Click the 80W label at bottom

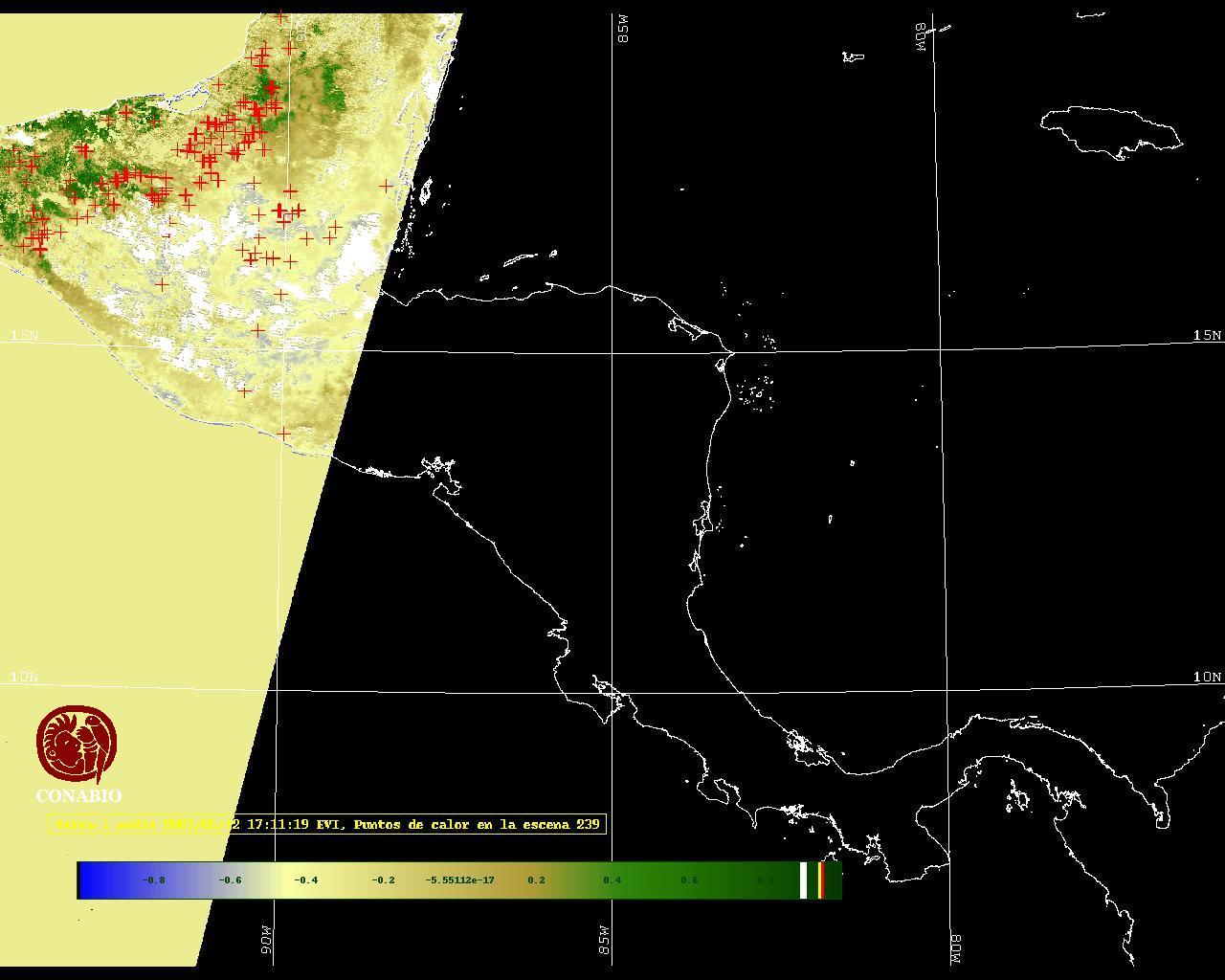point(956,947)
